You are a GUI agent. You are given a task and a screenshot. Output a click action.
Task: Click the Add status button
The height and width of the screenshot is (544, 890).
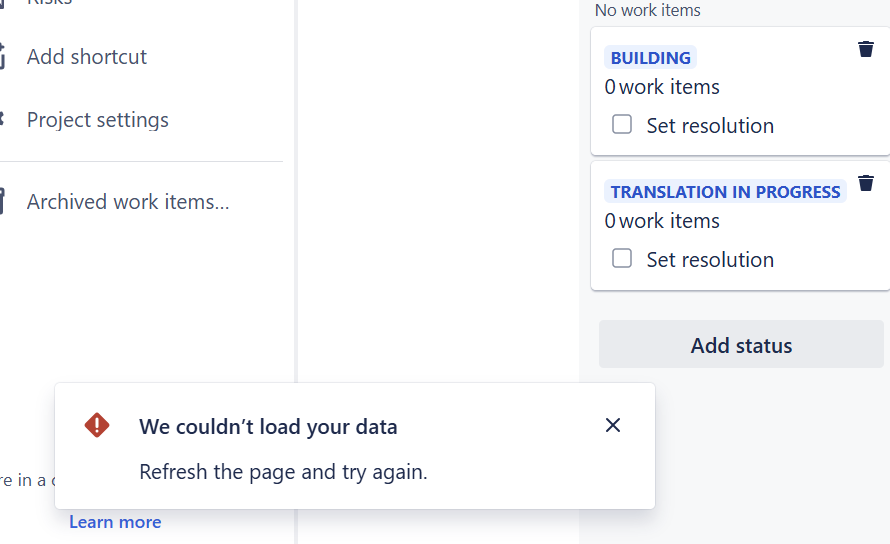(741, 344)
